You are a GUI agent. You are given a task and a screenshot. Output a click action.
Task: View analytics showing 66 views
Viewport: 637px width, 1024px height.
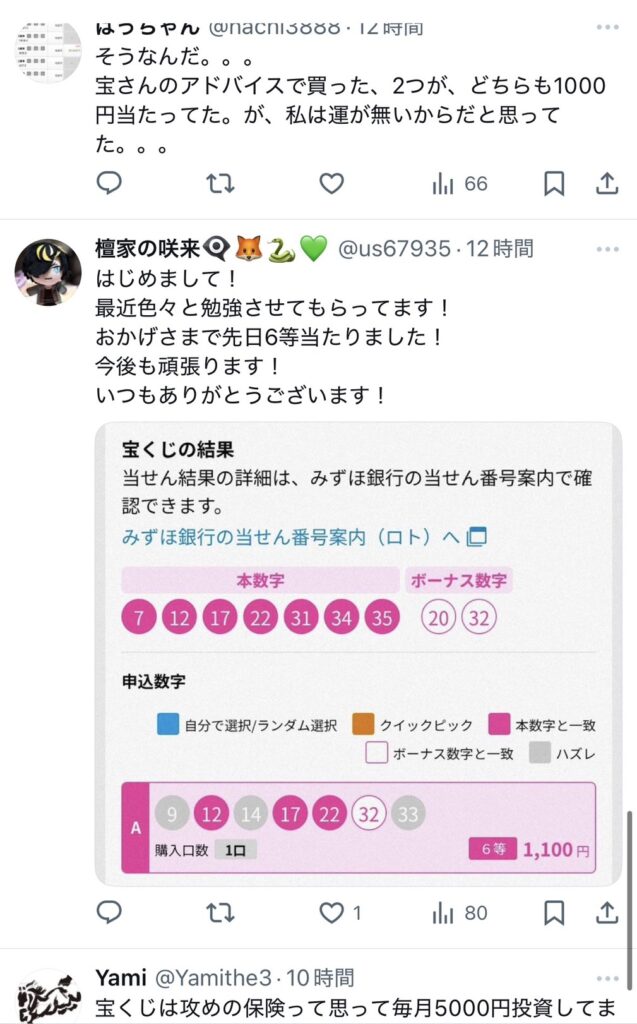459,184
